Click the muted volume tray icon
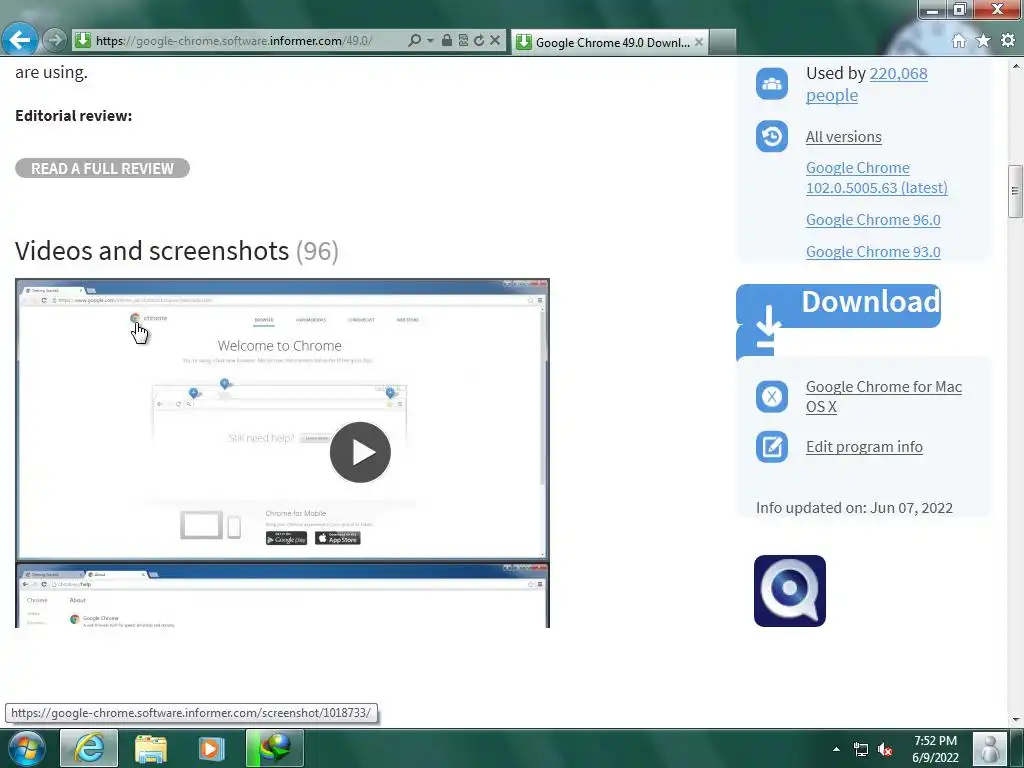 click(x=886, y=750)
